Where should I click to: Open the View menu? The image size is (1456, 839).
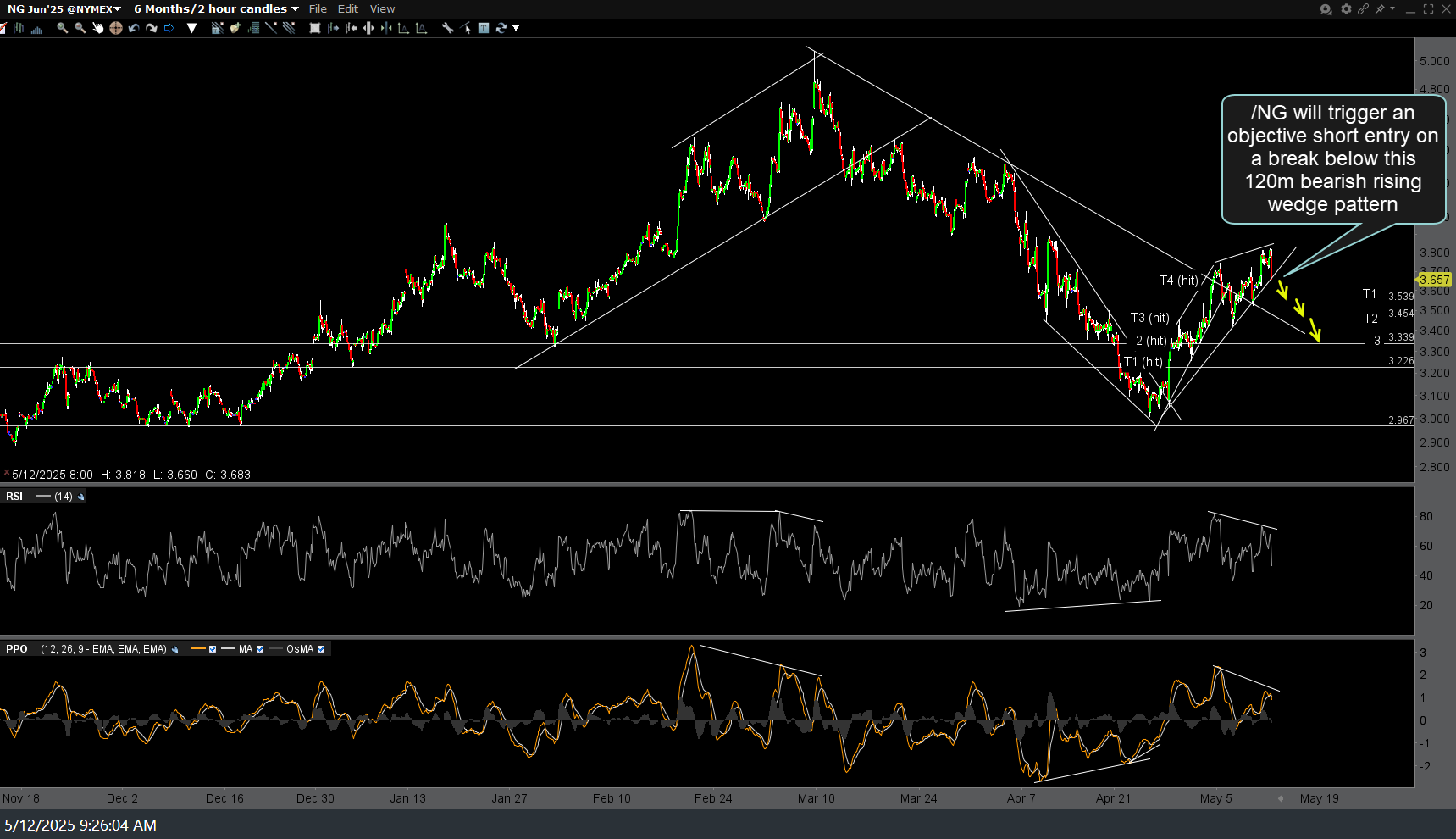point(382,9)
